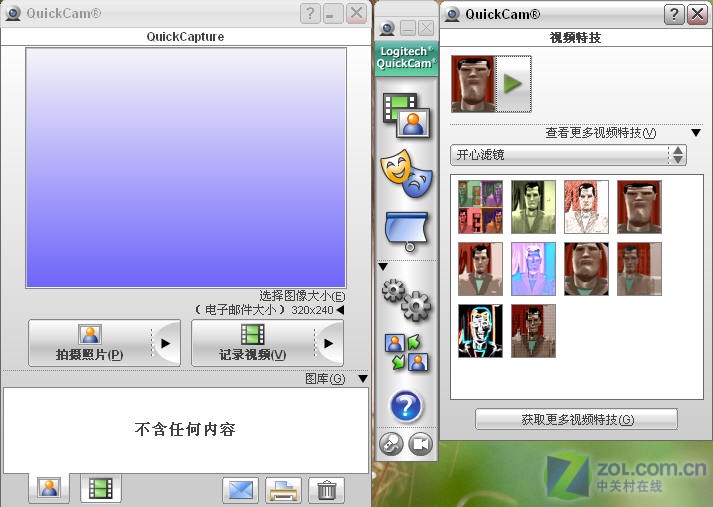Image resolution: width=713 pixels, height=507 pixels.
Task: Click the up/down arrows of 开心滤镜 combo
Action: pyautogui.click(x=678, y=155)
